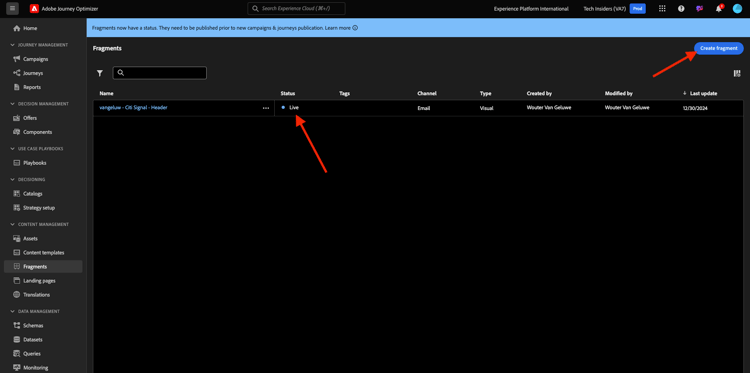Click the Fragments sidebar icon

pyautogui.click(x=17, y=267)
